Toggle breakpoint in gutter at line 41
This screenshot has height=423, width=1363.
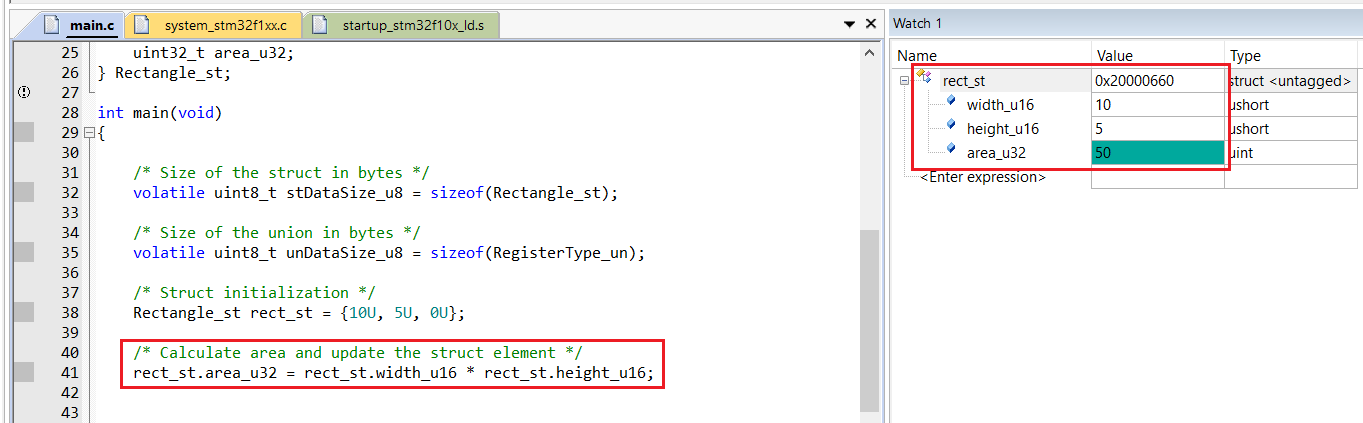[x=24, y=373]
